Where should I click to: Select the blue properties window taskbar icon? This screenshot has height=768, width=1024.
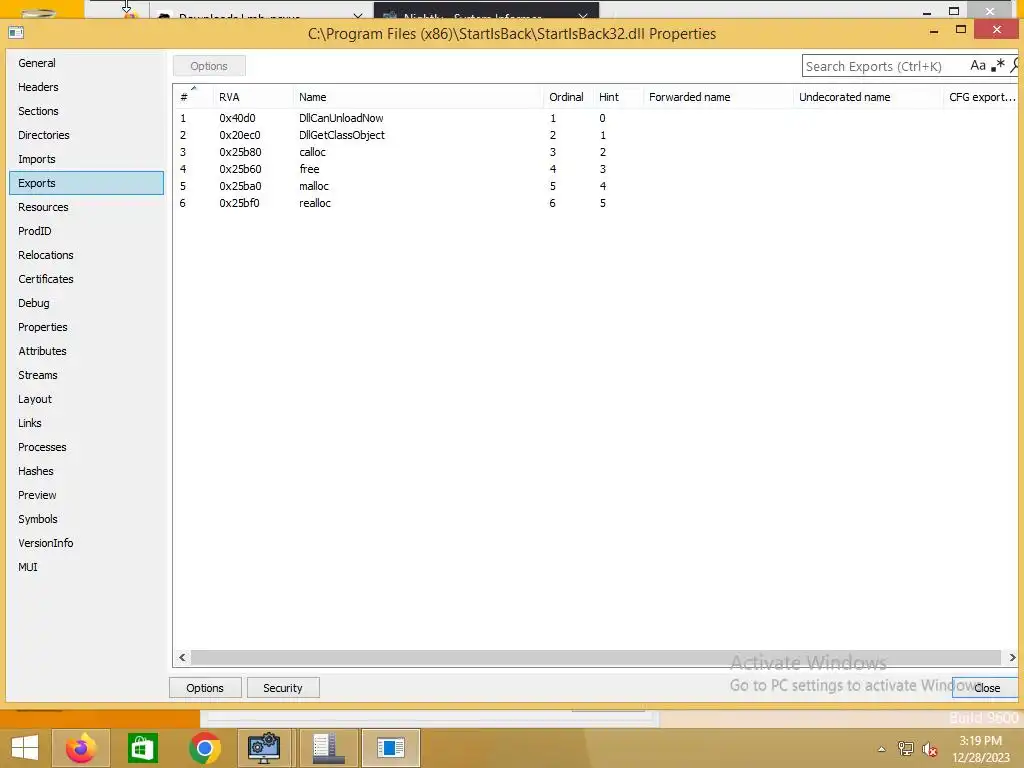[x=391, y=748]
